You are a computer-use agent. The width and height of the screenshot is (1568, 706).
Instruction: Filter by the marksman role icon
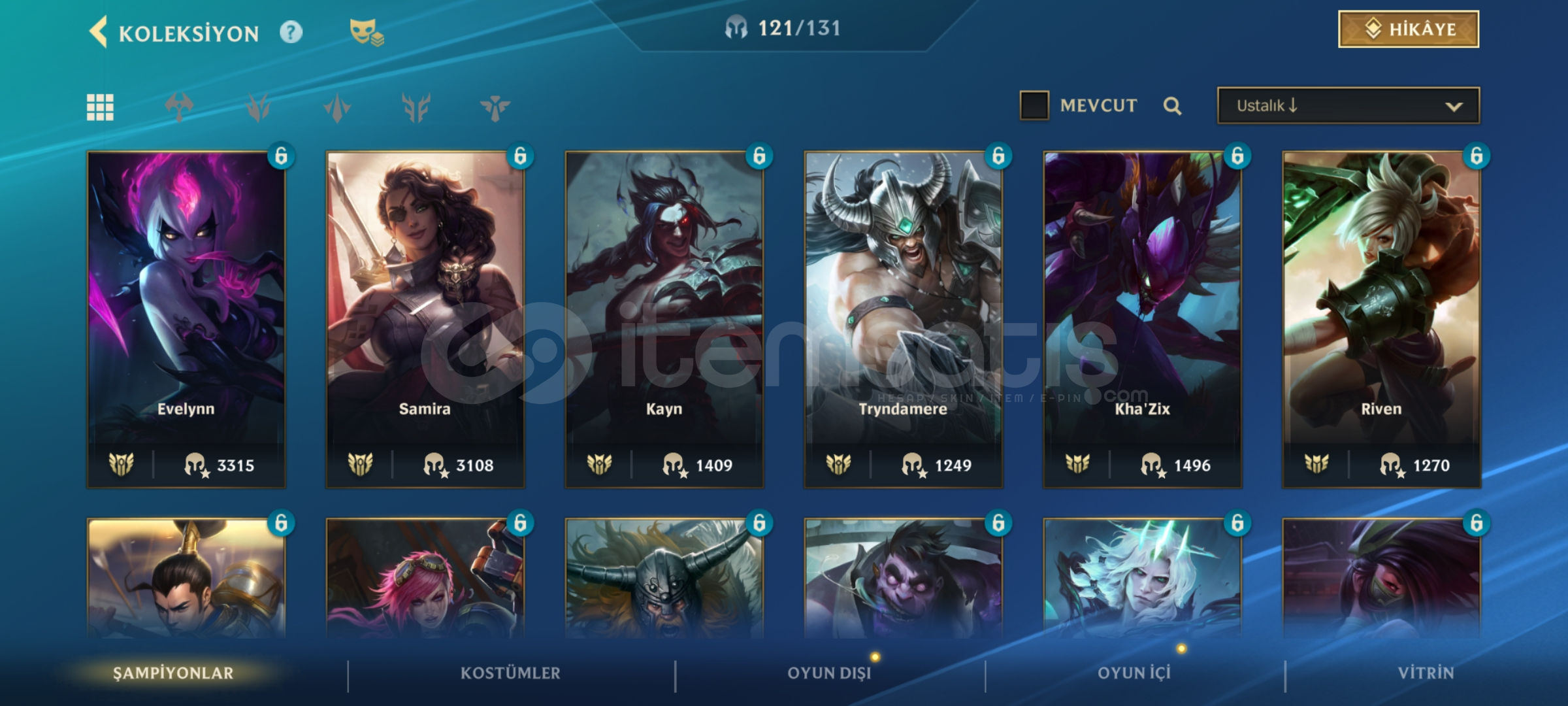[x=337, y=107]
